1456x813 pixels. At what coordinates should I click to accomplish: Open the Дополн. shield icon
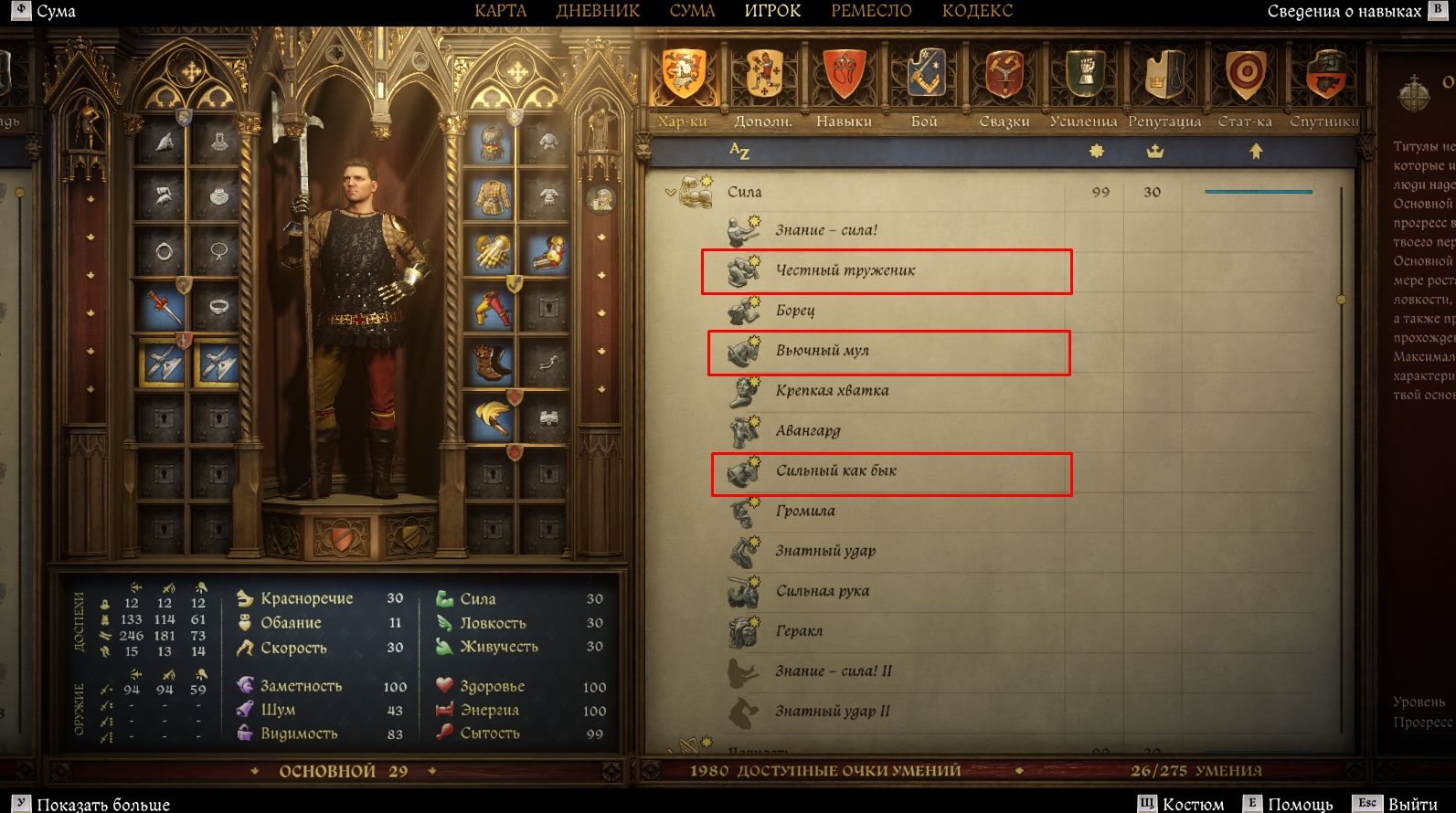tap(764, 74)
